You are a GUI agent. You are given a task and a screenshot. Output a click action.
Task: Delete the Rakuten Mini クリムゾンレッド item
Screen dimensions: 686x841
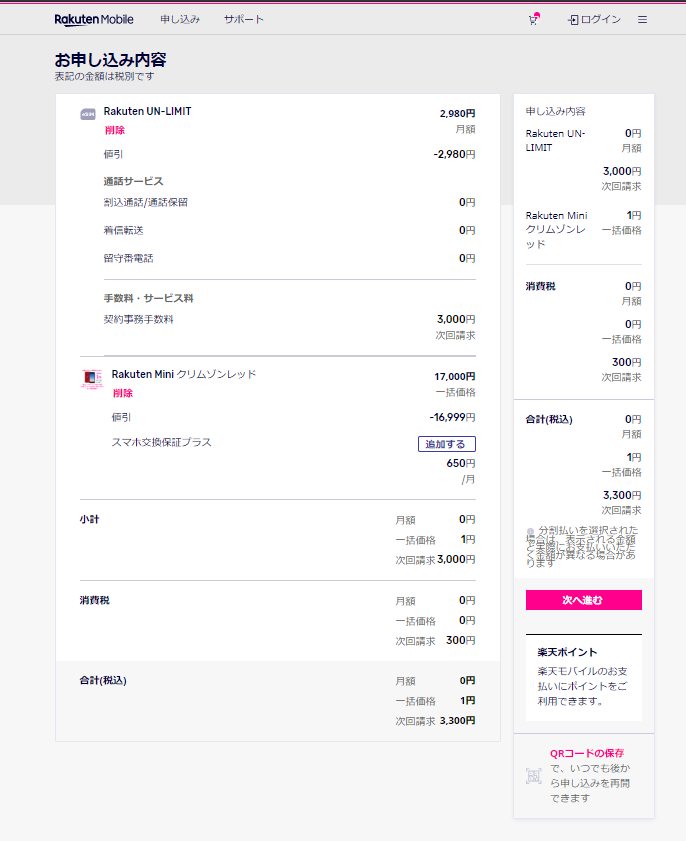click(122, 393)
